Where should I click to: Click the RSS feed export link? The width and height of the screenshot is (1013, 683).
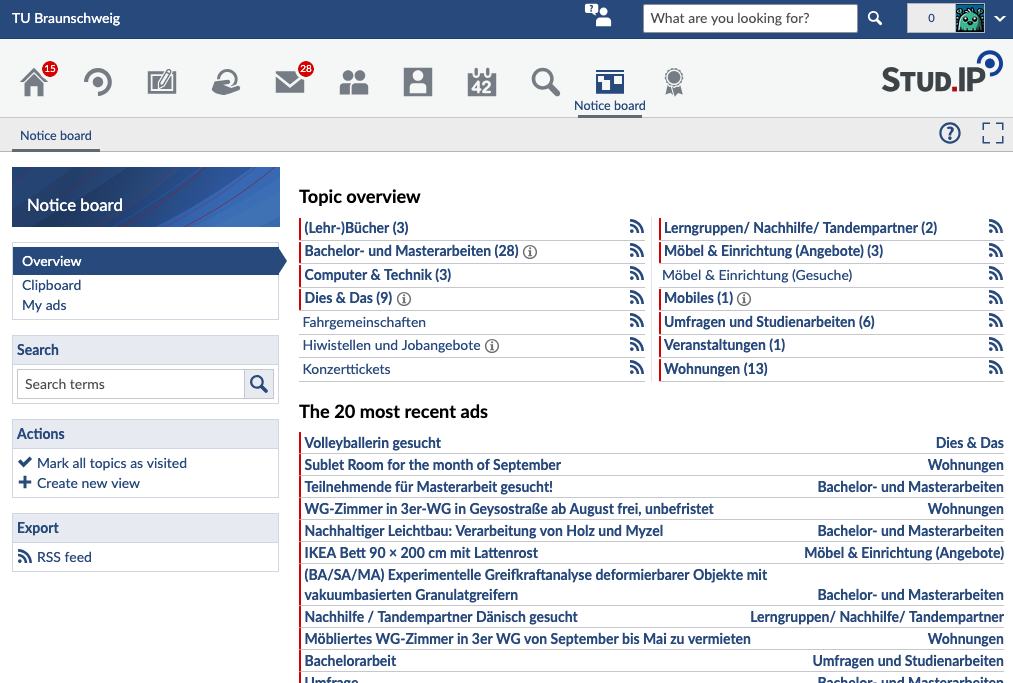coord(55,557)
